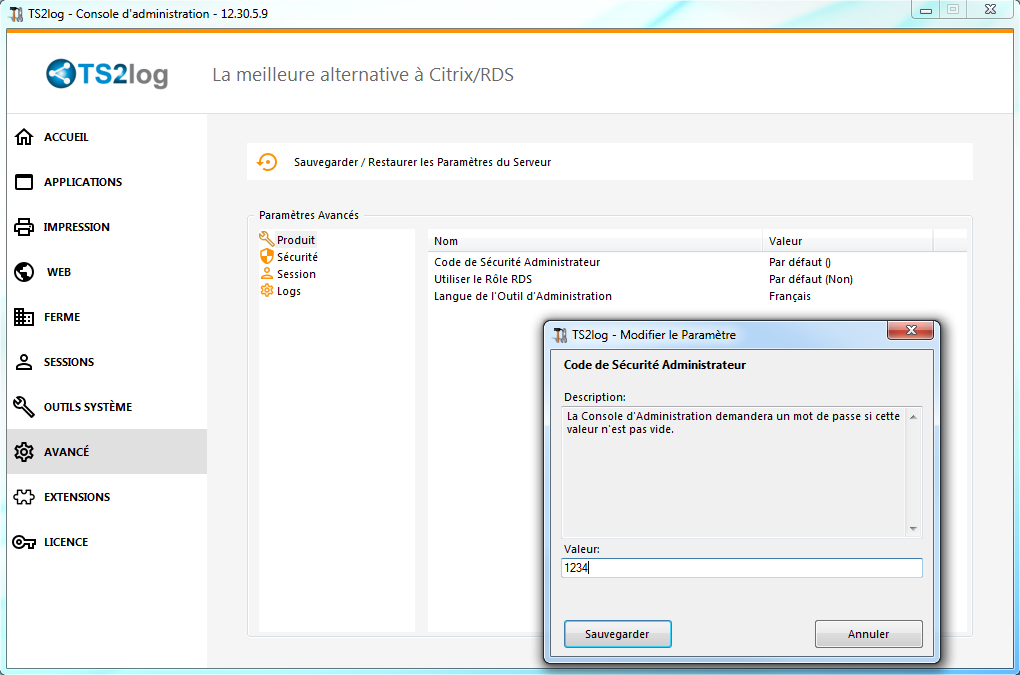Click the Logs gear icon in tree
Viewport: 1020px width, 675px height.
[x=267, y=290]
